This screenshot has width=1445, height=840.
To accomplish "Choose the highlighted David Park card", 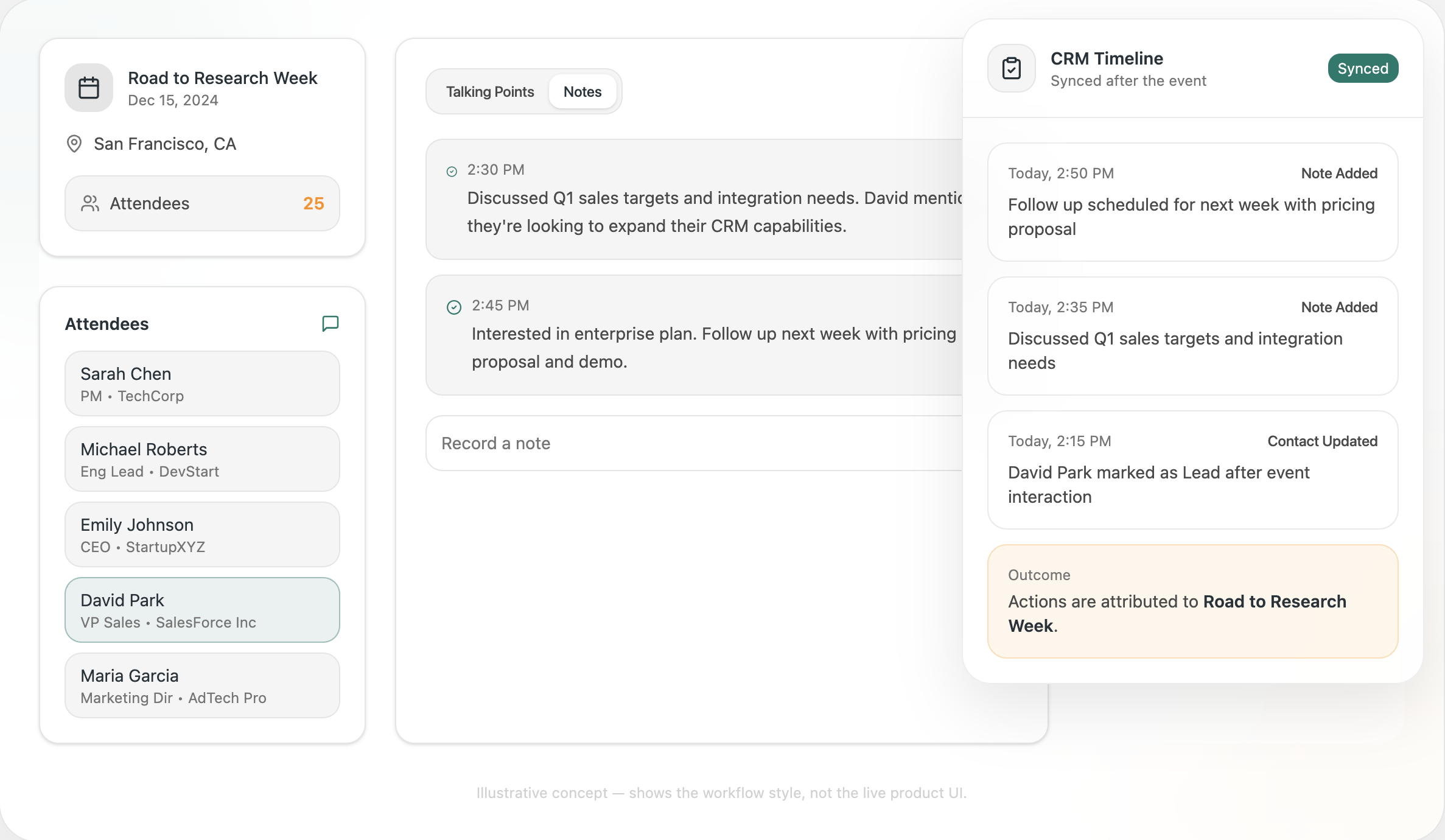I will click(x=202, y=610).
